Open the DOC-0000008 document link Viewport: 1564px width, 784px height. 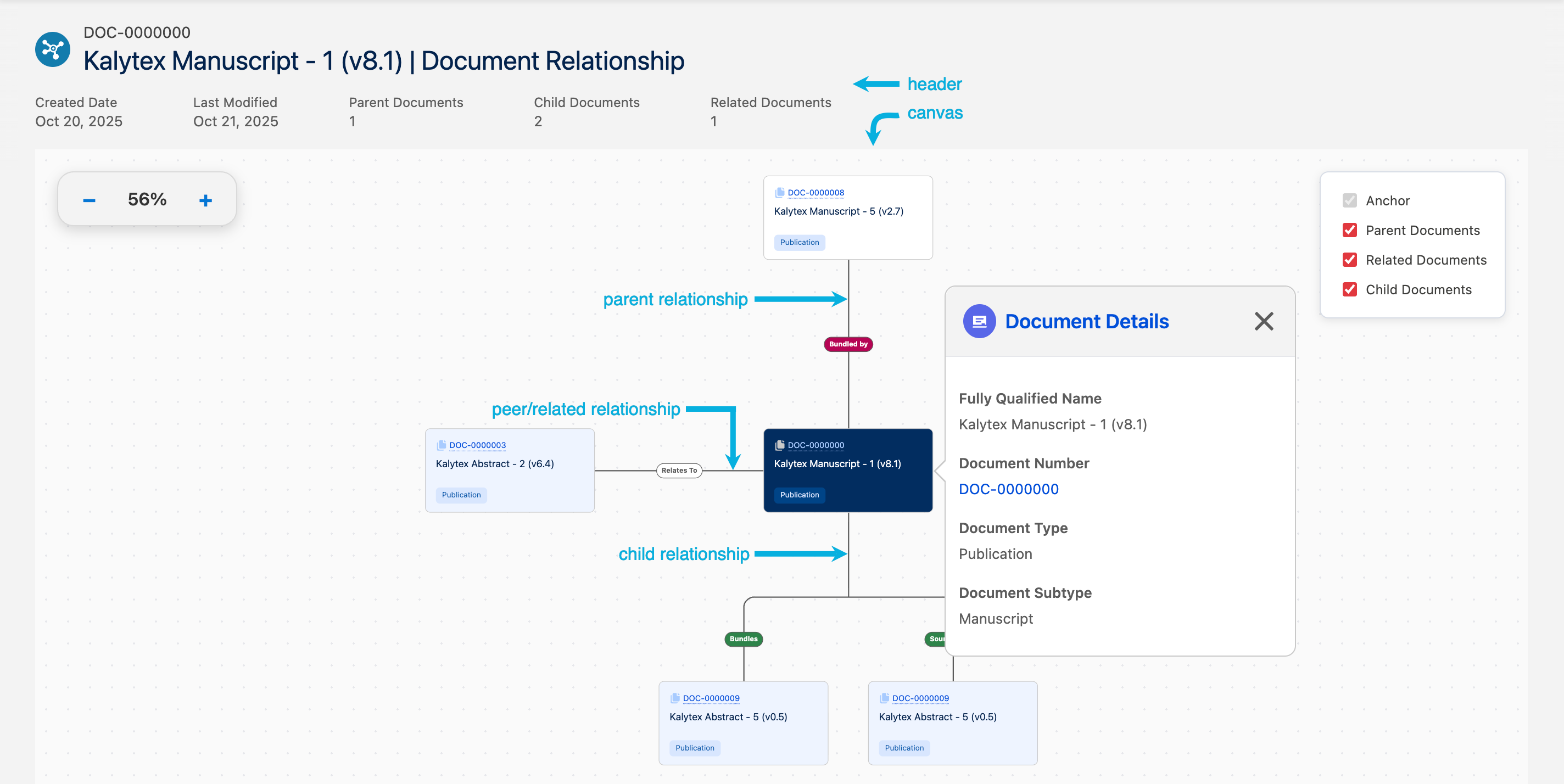pyautogui.click(x=815, y=192)
